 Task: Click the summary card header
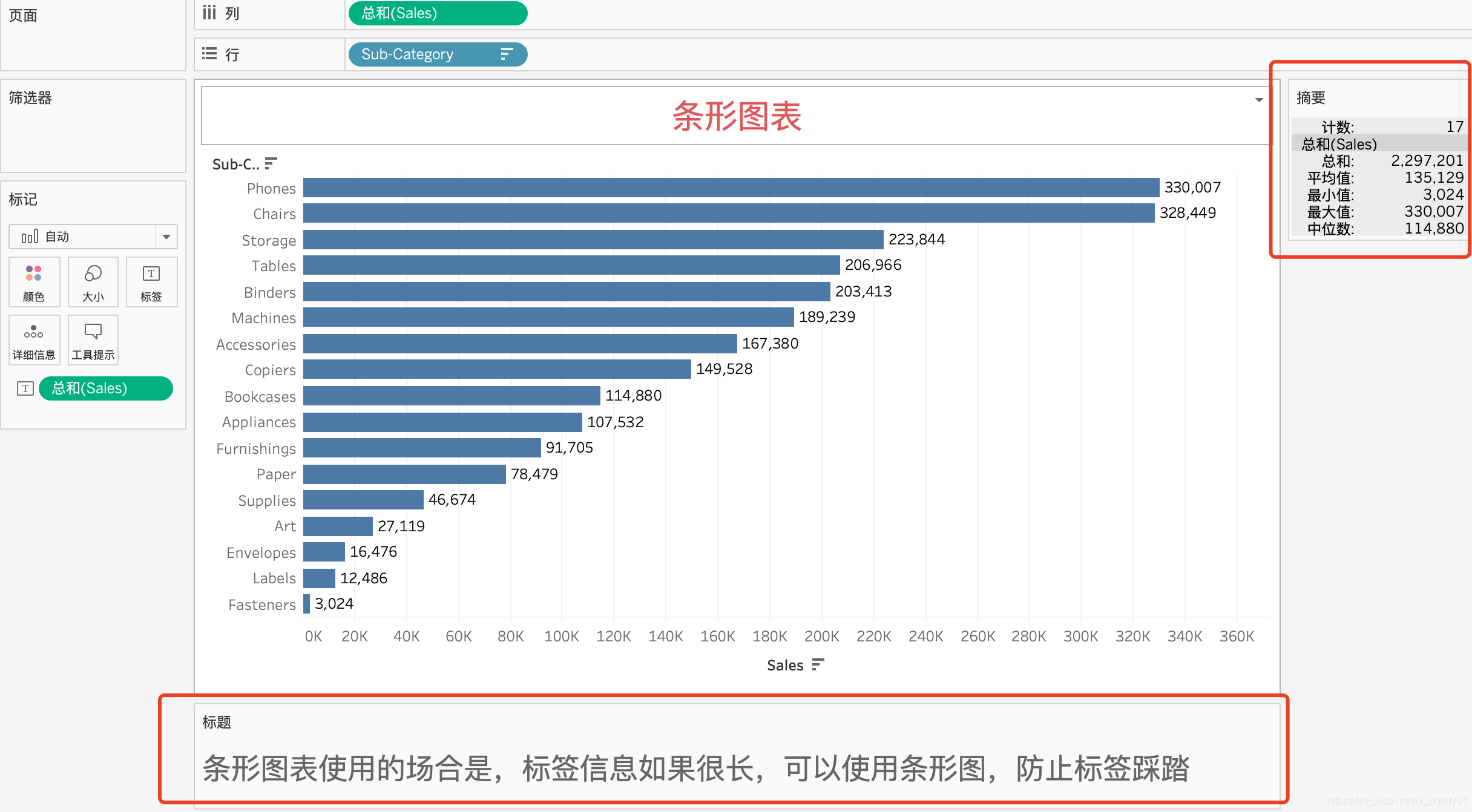[1311, 97]
